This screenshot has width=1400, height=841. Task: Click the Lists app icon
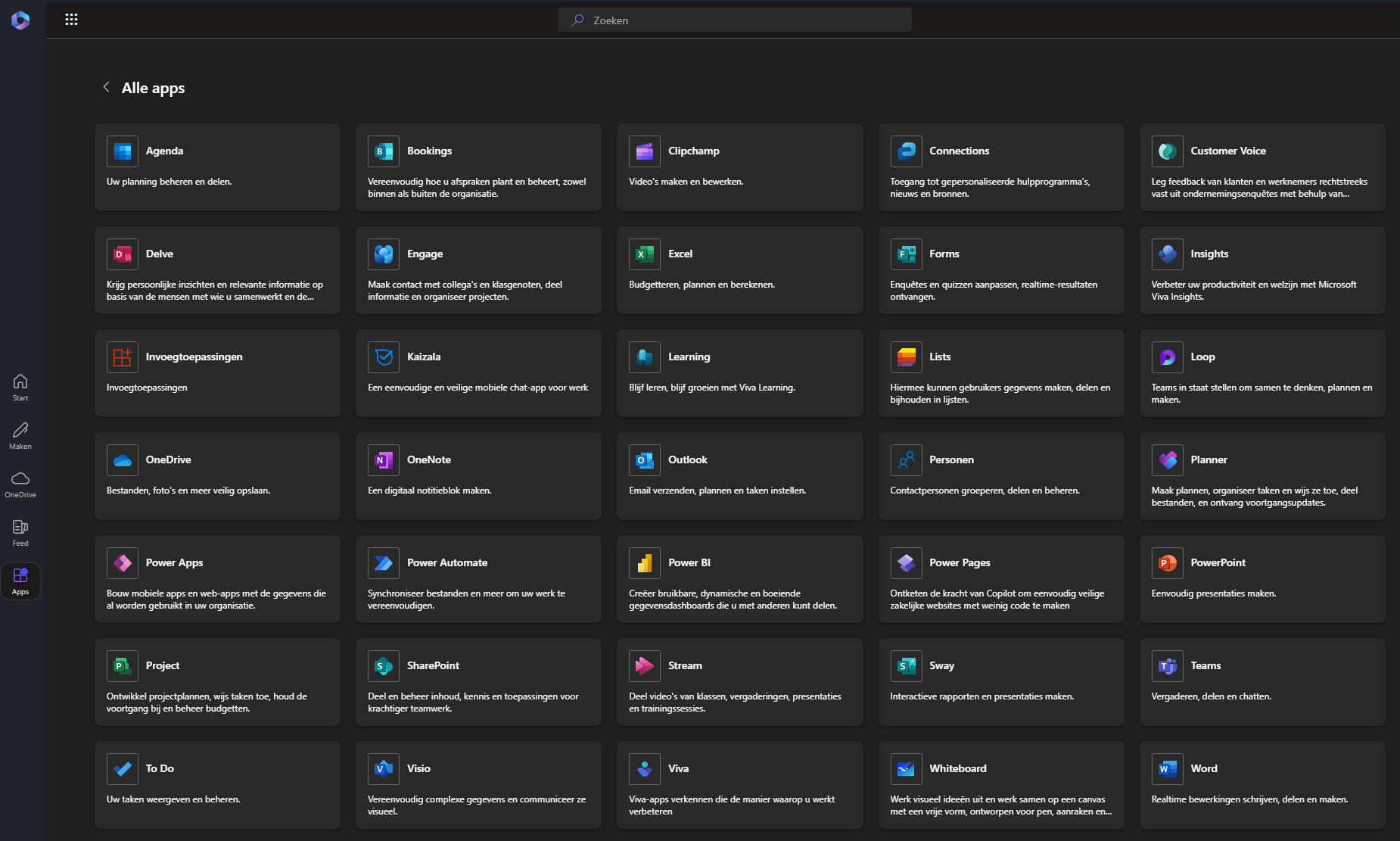coord(906,357)
